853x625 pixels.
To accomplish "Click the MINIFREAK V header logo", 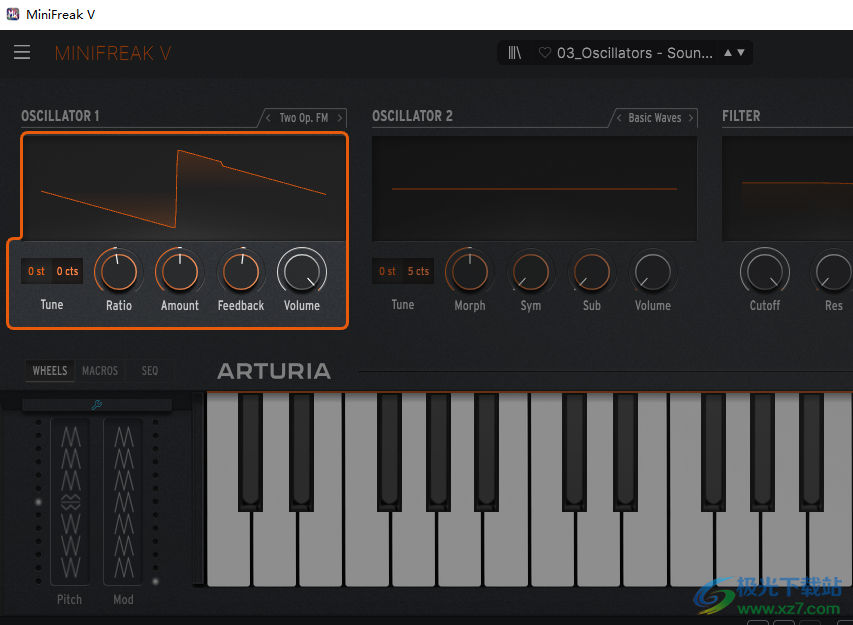I will pyautogui.click(x=112, y=52).
